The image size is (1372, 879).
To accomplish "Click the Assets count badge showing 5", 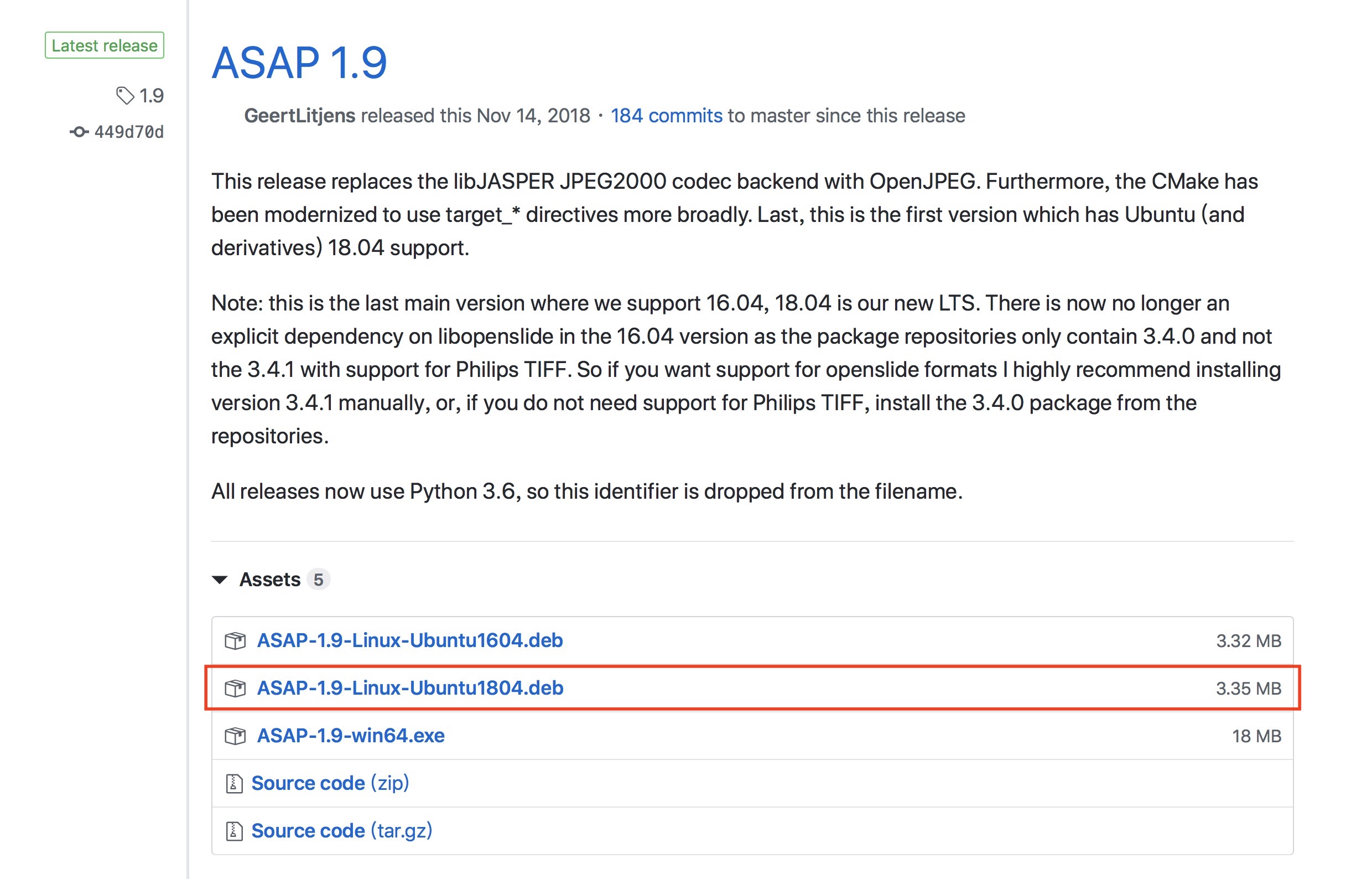I will click(x=319, y=580).
